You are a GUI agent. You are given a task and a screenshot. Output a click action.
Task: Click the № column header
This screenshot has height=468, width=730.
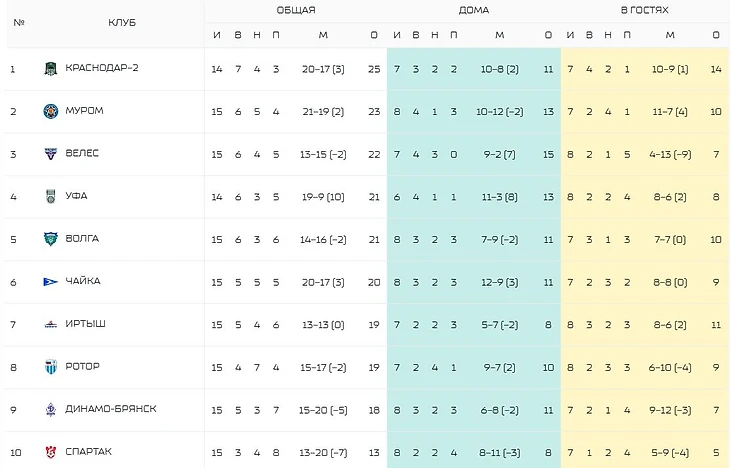pos(19,22)
